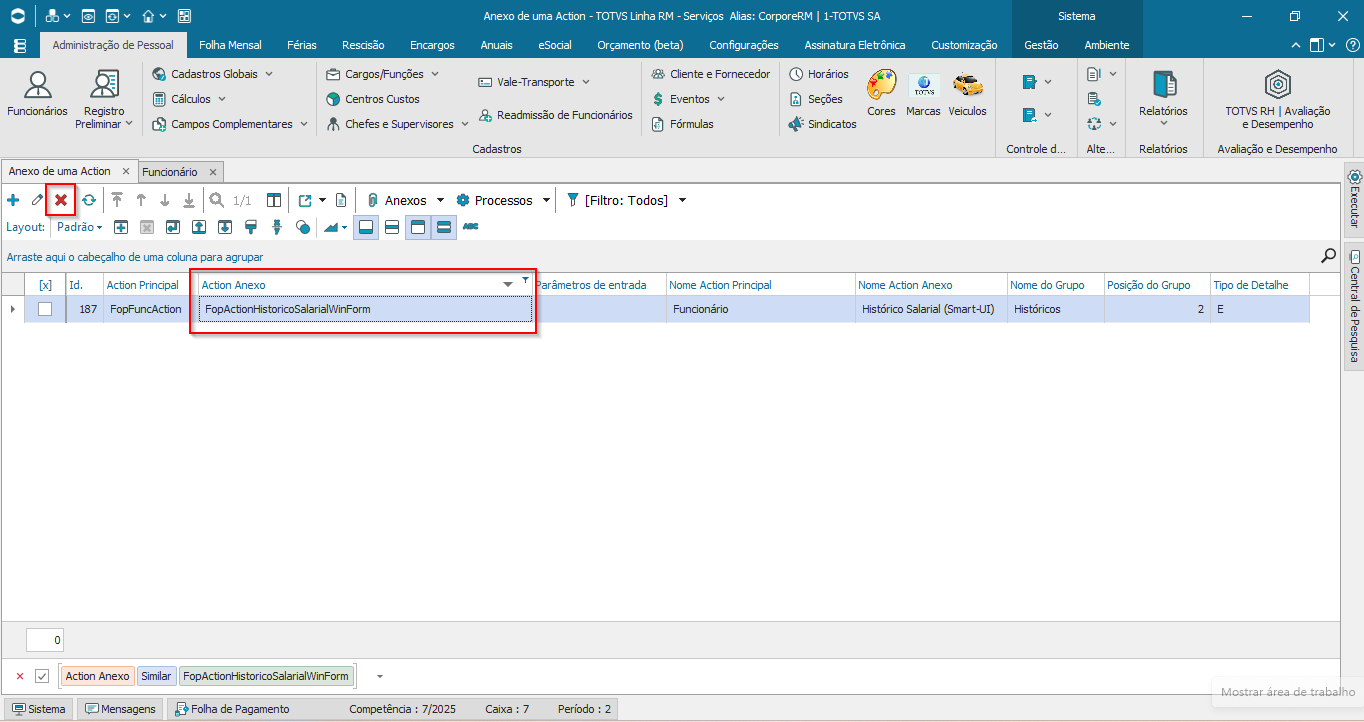Select the FopActionHistoricoSalarialWinForm cell

click(365, 309)
